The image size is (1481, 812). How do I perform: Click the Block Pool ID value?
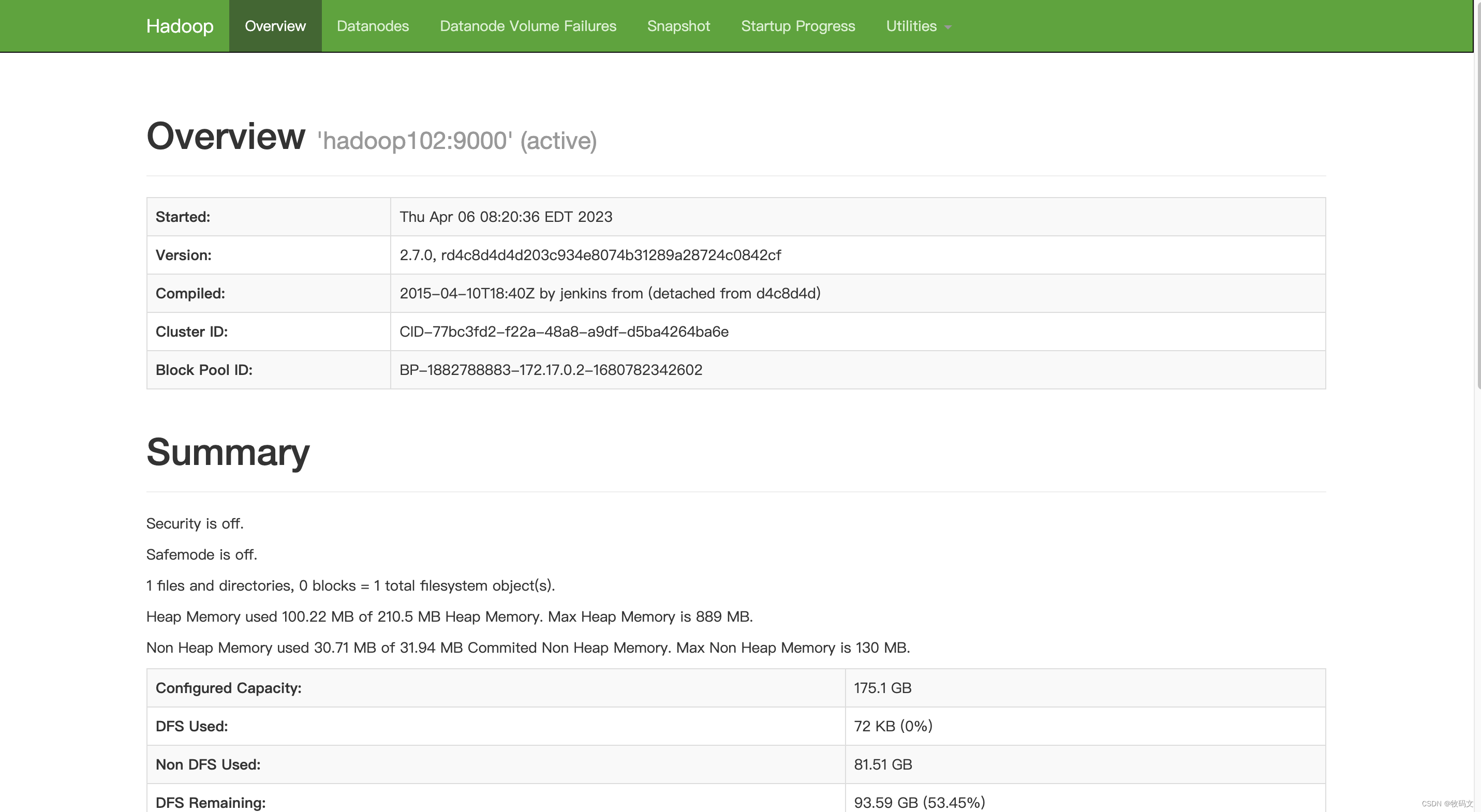[550, 370]
